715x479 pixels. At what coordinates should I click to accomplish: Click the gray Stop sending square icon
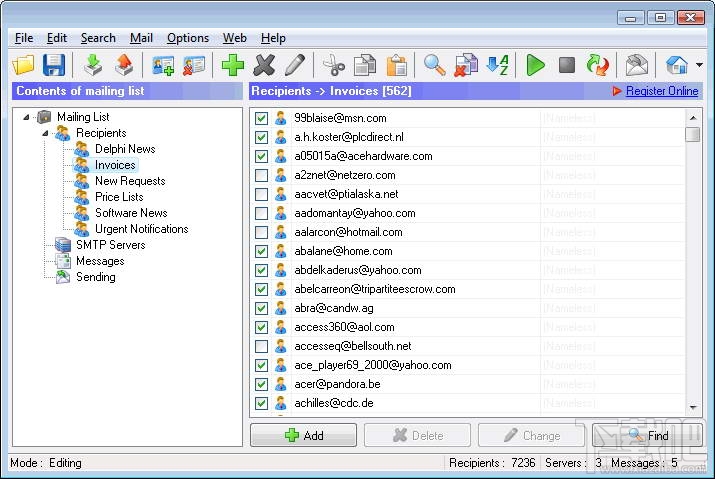coord(567,65)
